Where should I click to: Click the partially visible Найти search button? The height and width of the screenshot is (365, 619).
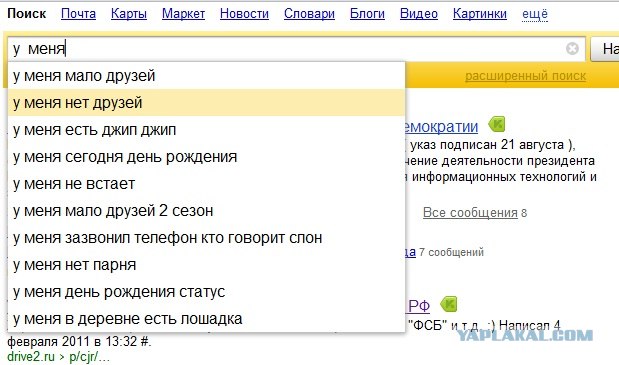point(605,49)
